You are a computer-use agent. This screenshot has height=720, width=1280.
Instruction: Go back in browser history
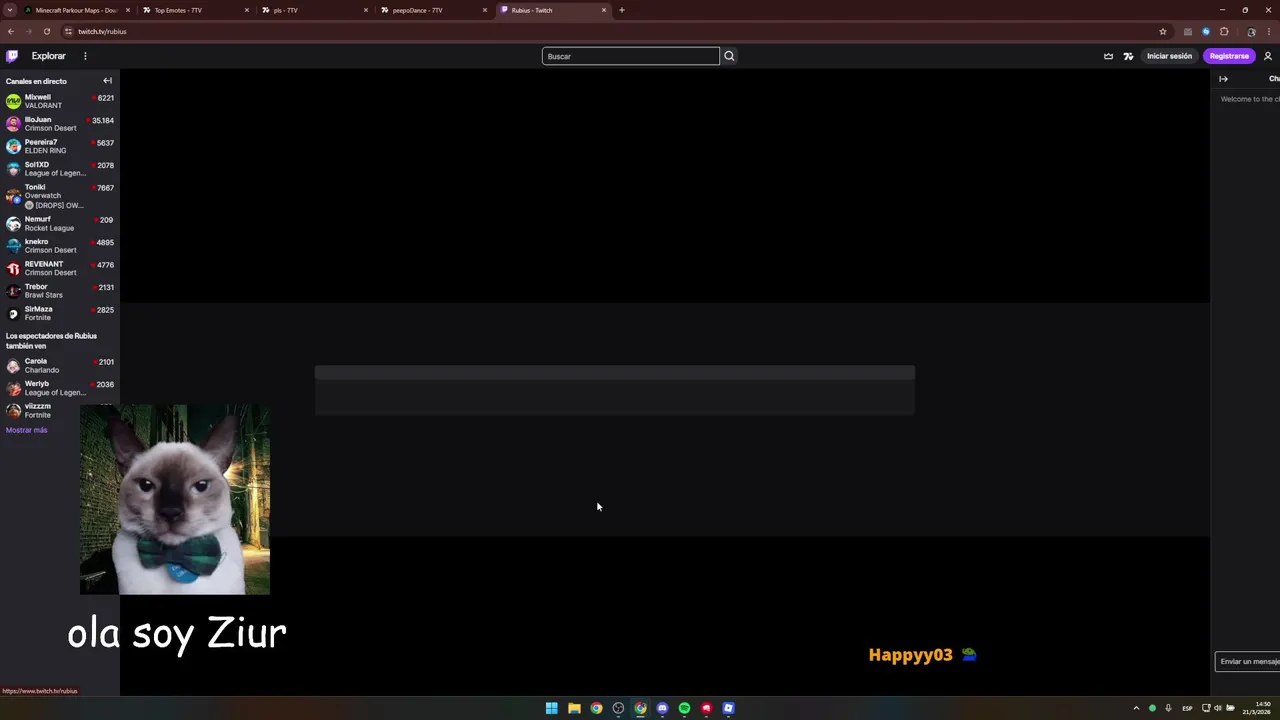pos(11,31)
